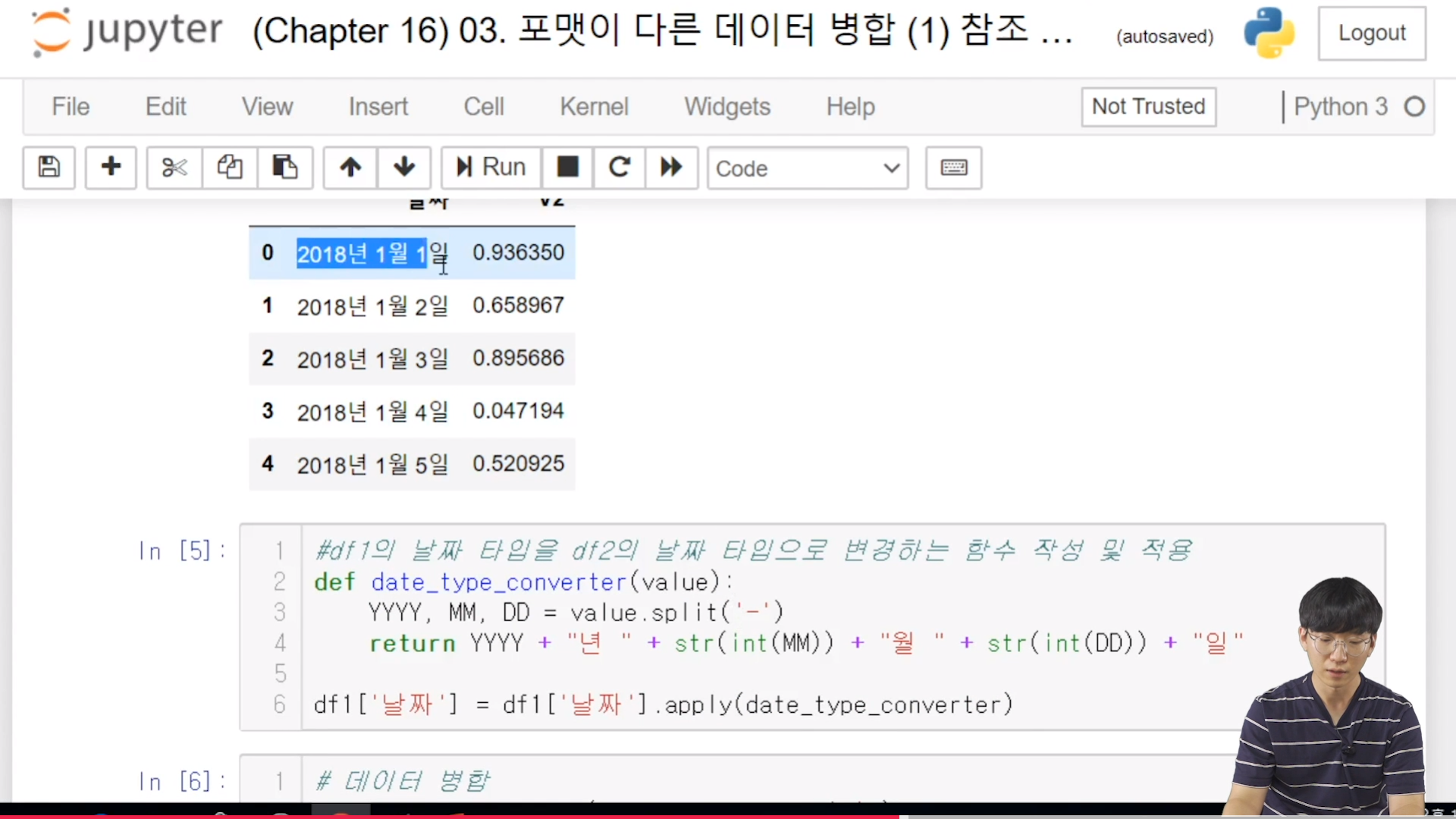1456x819 pixels.
Task: Restart the kernel circular arrow icon
Action: click(x=620, y=167)
